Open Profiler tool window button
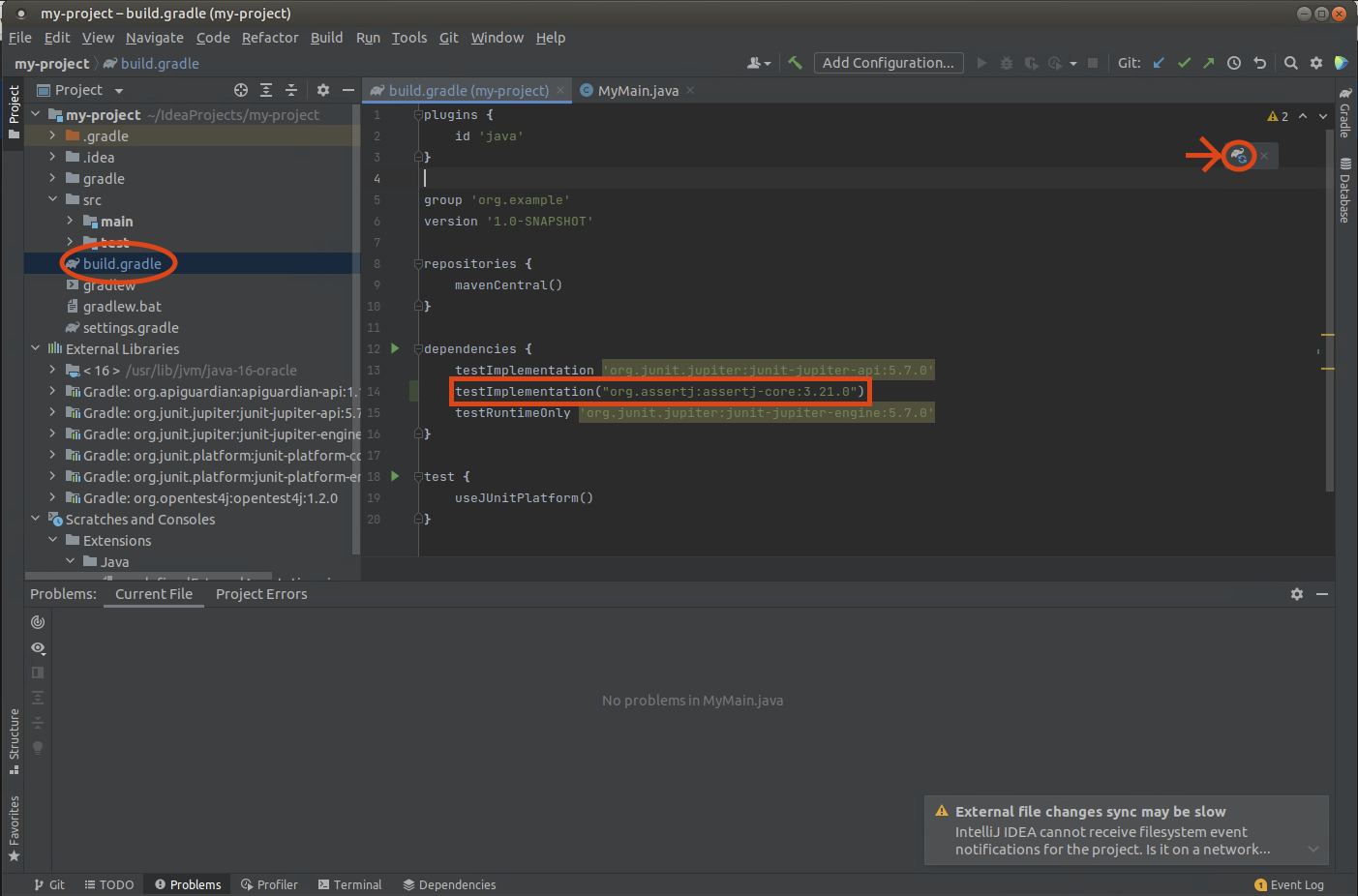The image size is (1358, 896). coord(270,884)
